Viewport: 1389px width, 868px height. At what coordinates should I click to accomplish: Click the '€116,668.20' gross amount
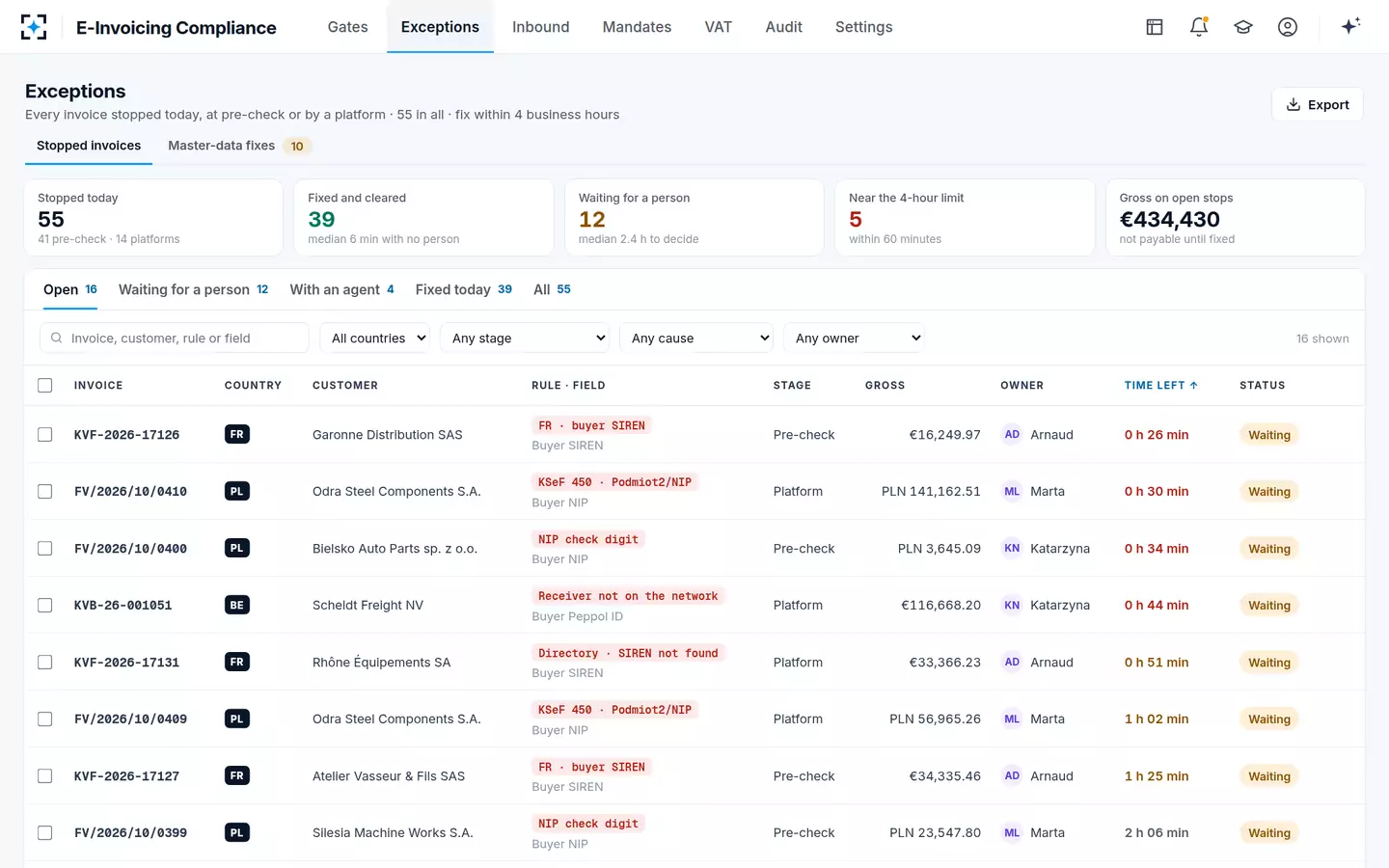click(940, 605)
